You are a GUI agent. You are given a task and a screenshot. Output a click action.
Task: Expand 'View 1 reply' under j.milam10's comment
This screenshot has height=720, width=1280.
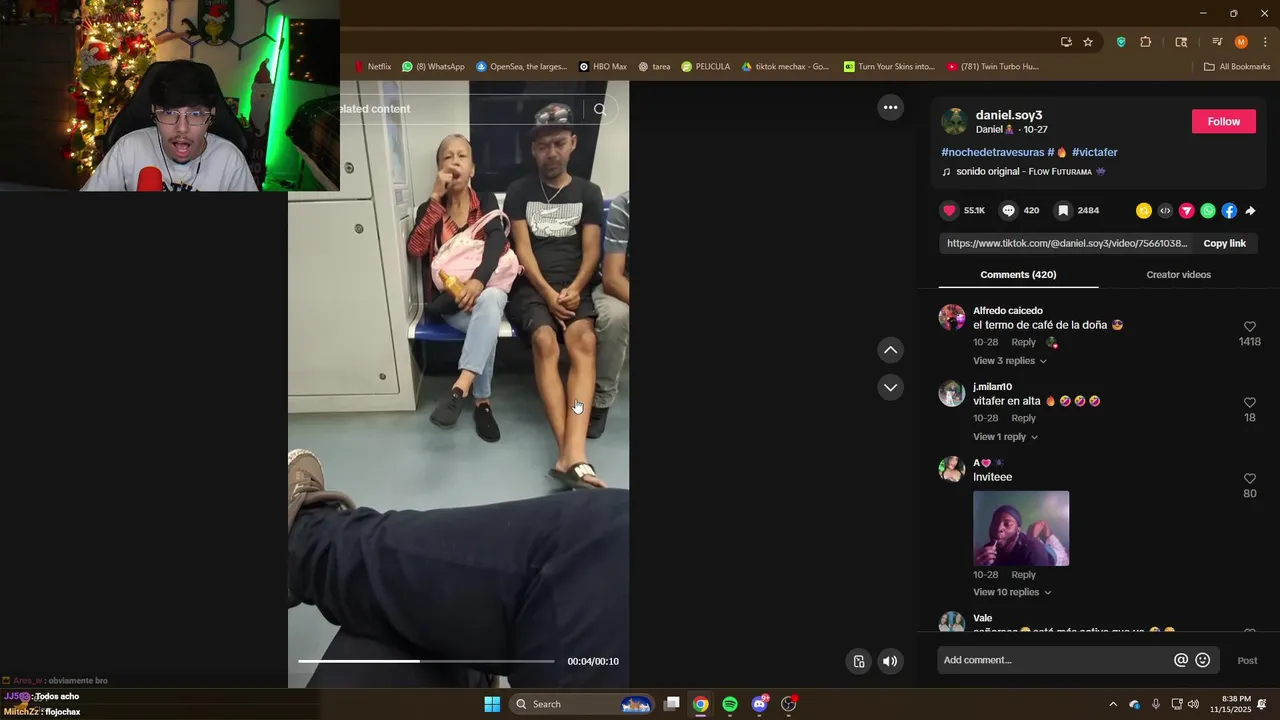click(1006, 437)
